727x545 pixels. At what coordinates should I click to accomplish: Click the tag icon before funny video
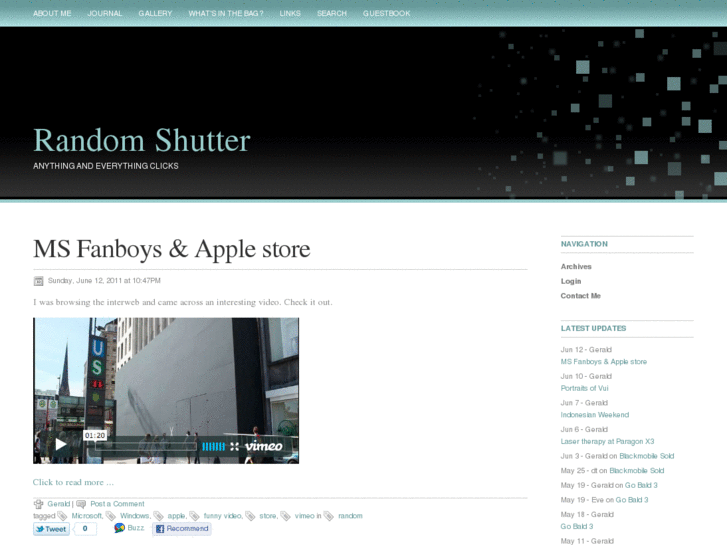pos(195,516)
